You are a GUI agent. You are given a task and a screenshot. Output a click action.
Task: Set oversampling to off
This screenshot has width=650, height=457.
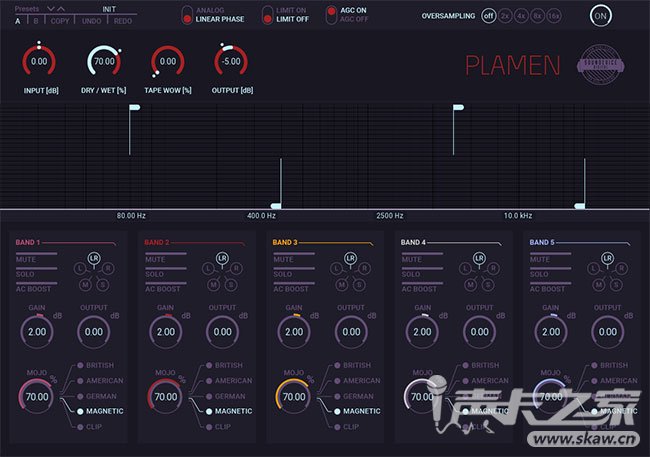[489, 16]
